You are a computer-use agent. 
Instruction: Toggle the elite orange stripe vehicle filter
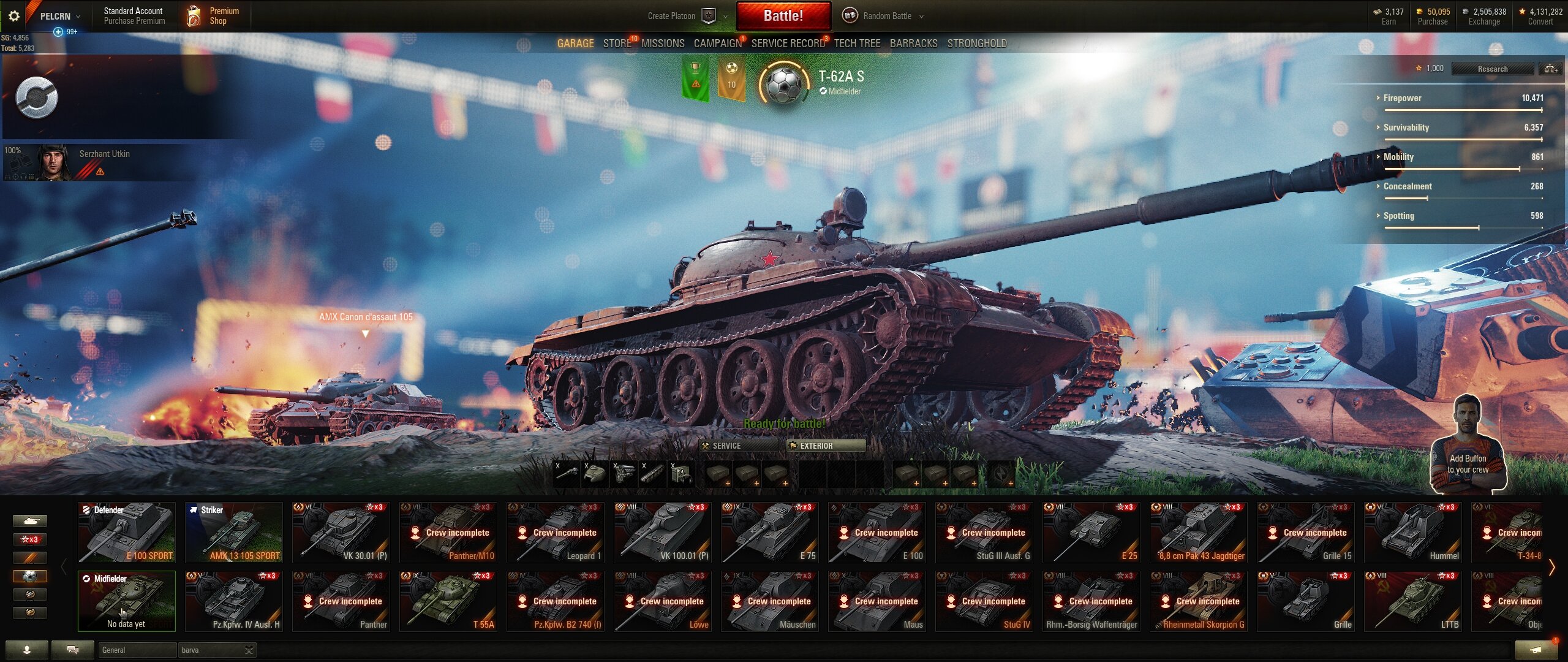pyautogui.click(x=30, y=558)
